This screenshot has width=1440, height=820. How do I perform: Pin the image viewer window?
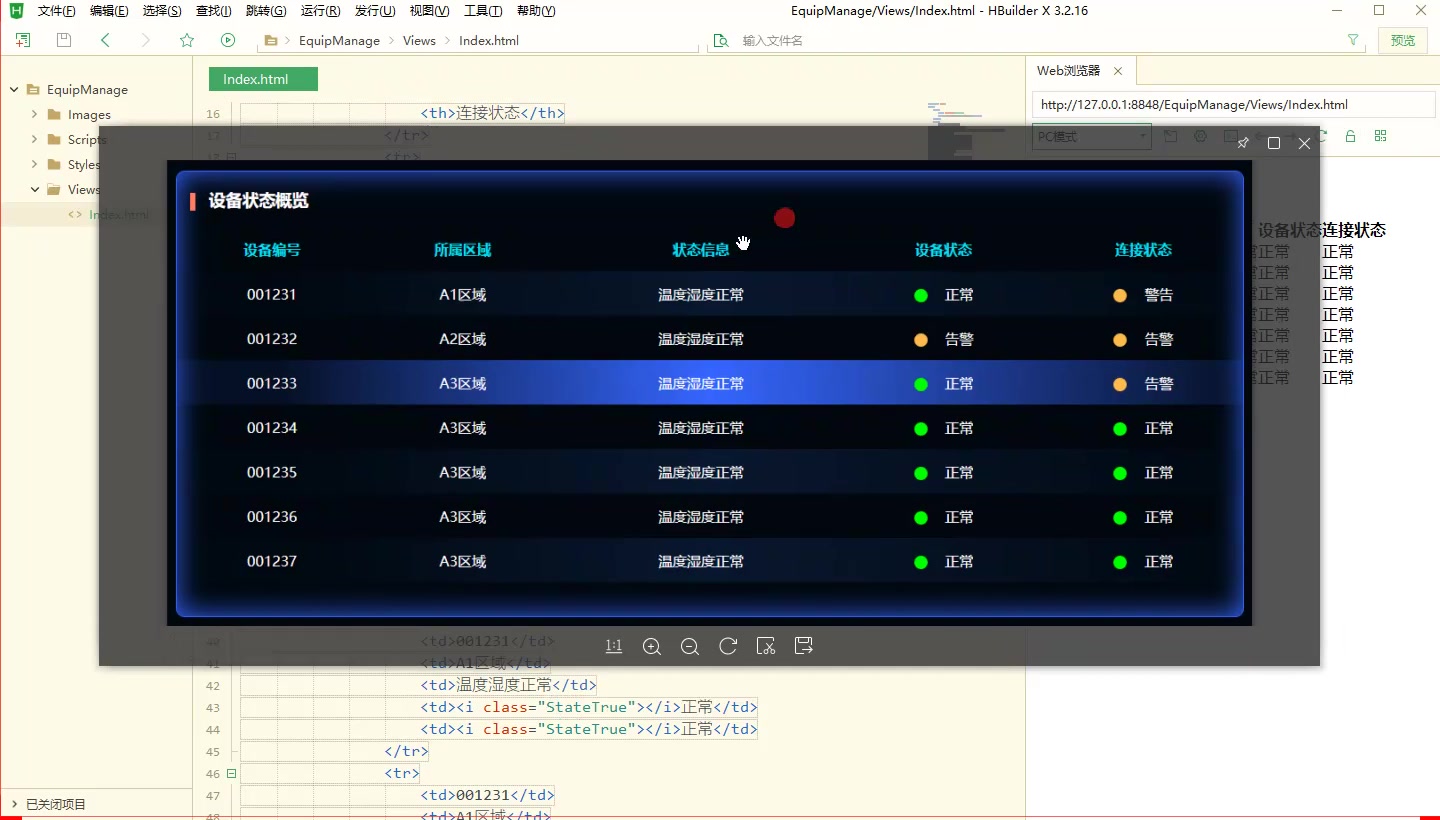[x=1243, y=143]
